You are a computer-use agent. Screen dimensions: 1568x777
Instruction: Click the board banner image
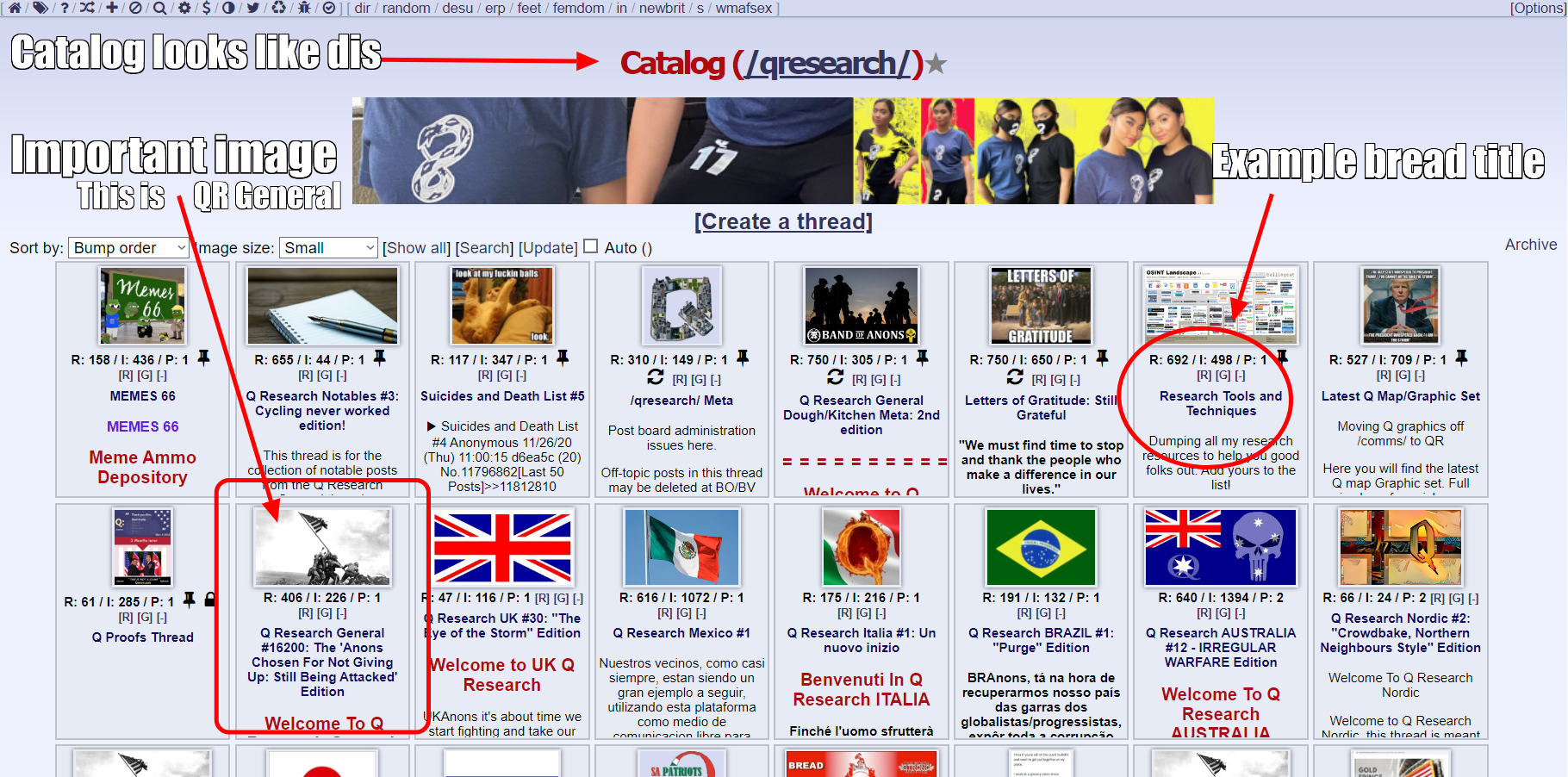click(x=783, y=151)
